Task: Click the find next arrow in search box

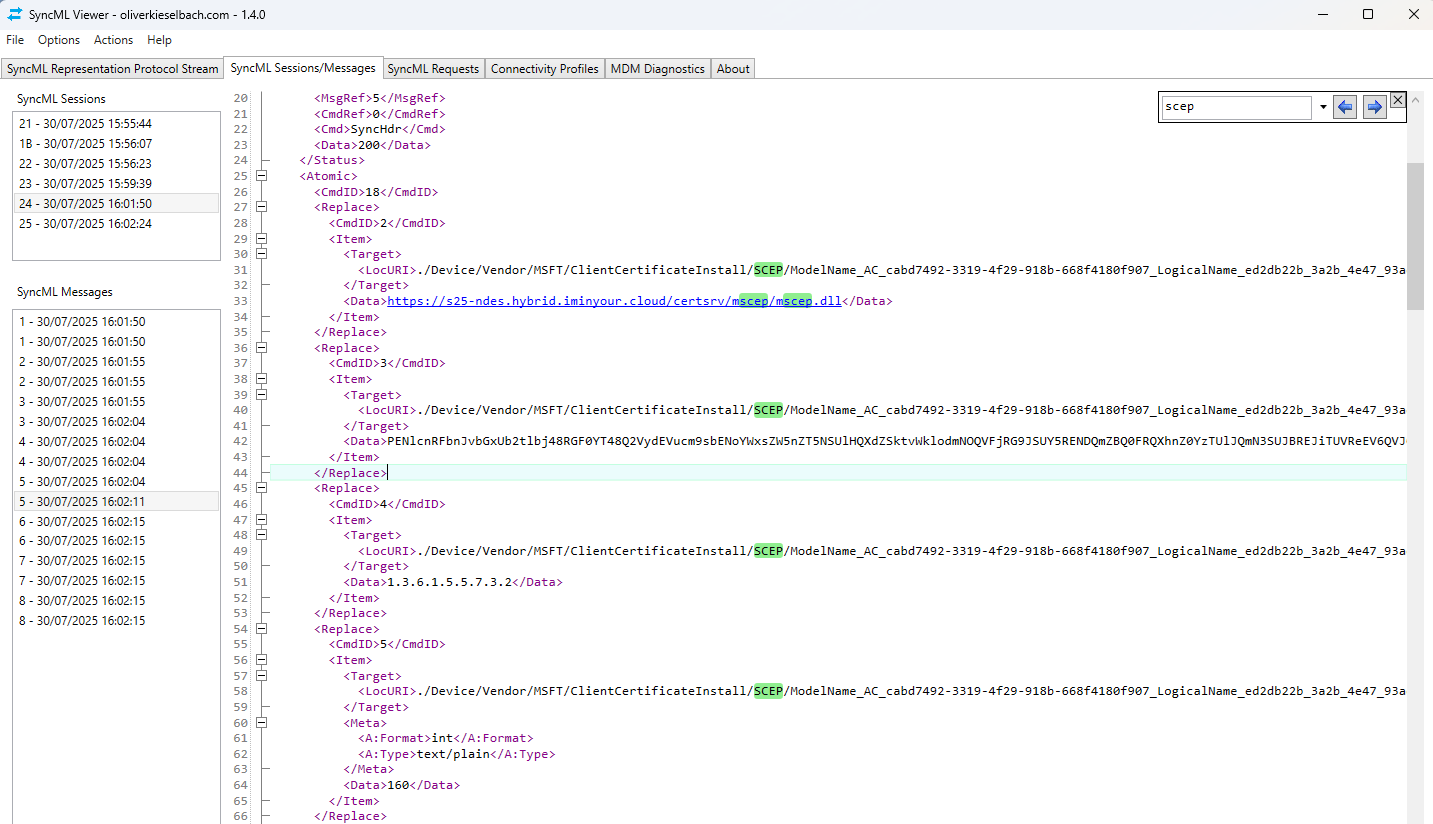Action: (1375, 107)
